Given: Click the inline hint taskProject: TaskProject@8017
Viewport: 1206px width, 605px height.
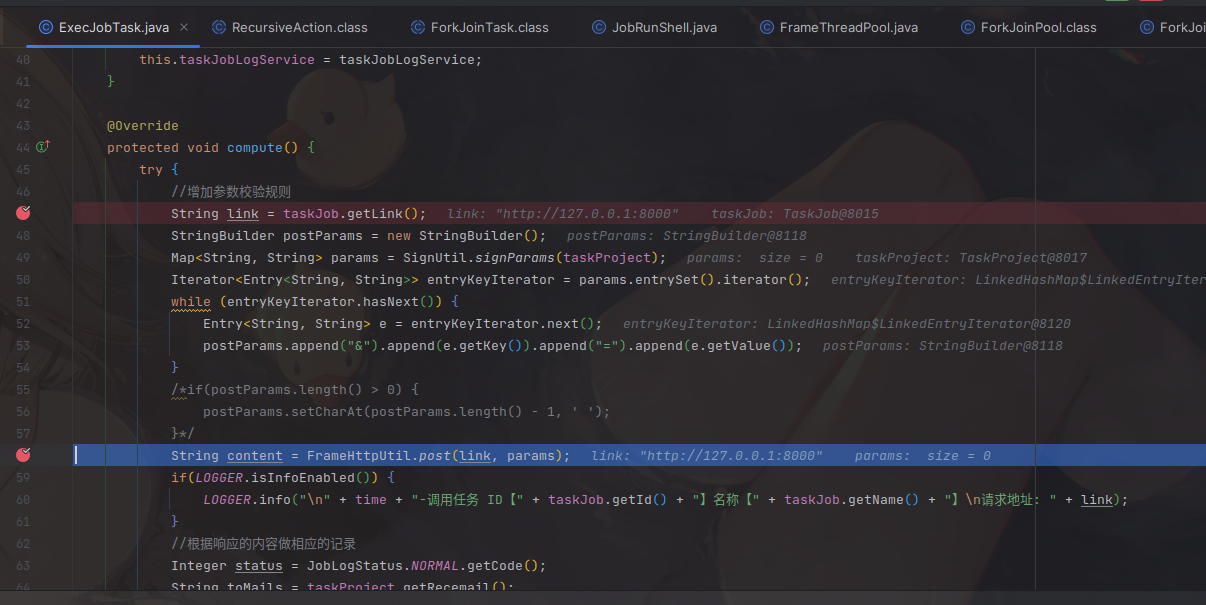Looking at the screenshot, I should coord(971,257).
